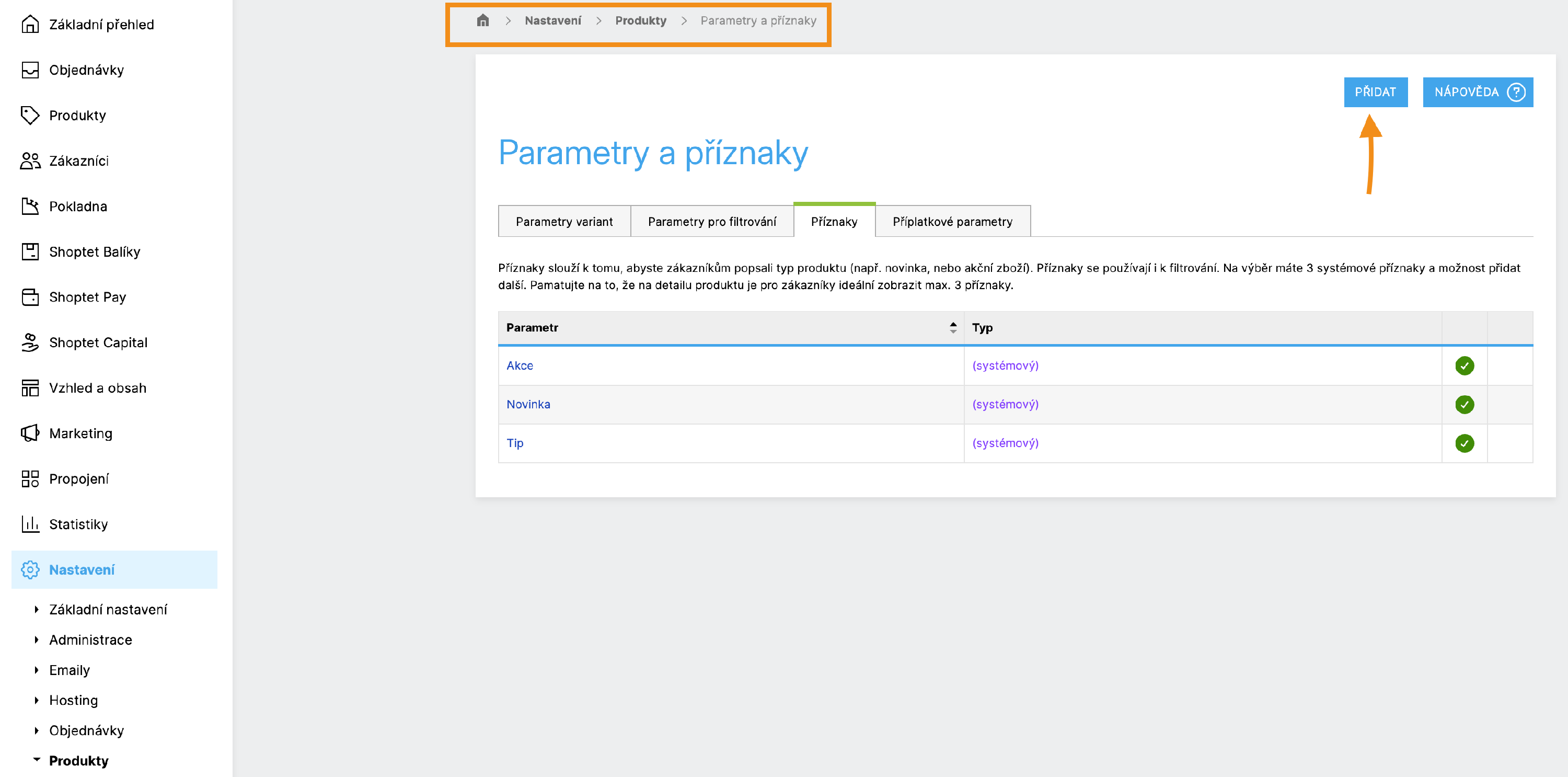Switch to Parametry variant tab
Screen dimensions: 1568x777
[x=563, y=222]
